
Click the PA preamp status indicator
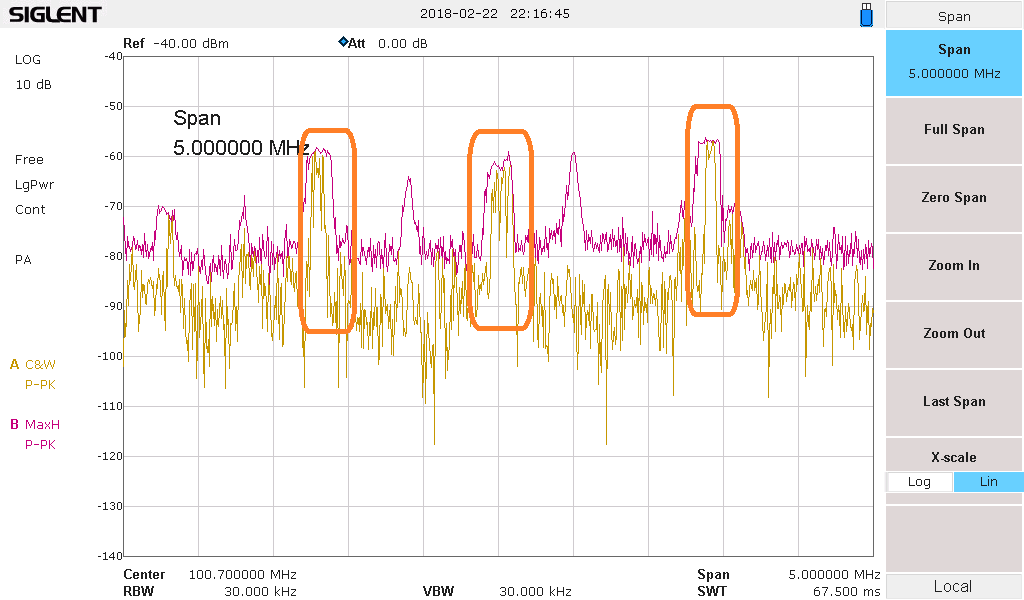(23, 259)
